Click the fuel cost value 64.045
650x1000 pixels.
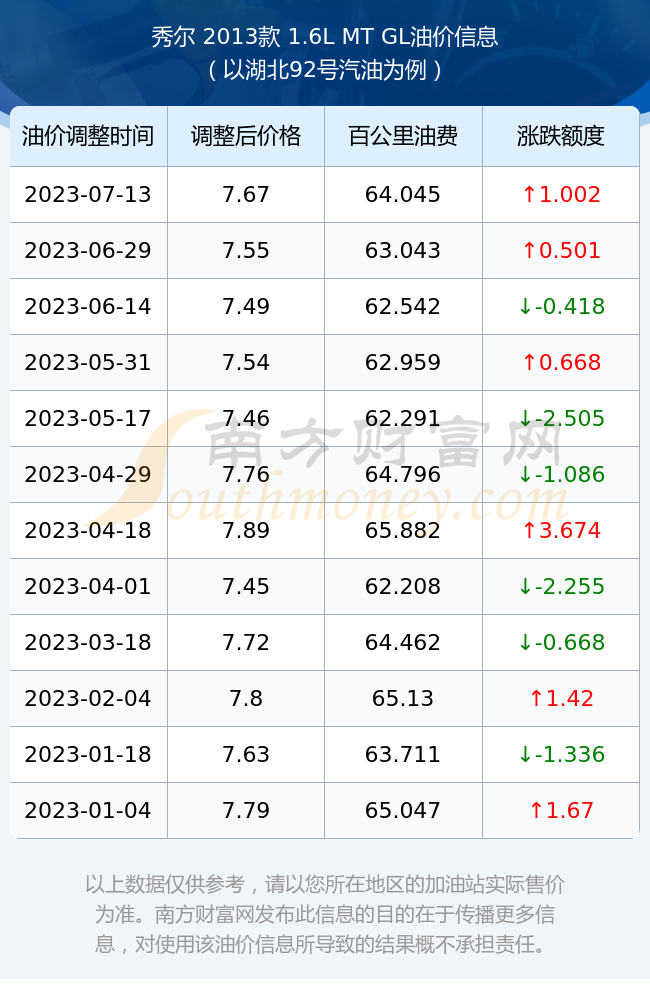[403, 195]
